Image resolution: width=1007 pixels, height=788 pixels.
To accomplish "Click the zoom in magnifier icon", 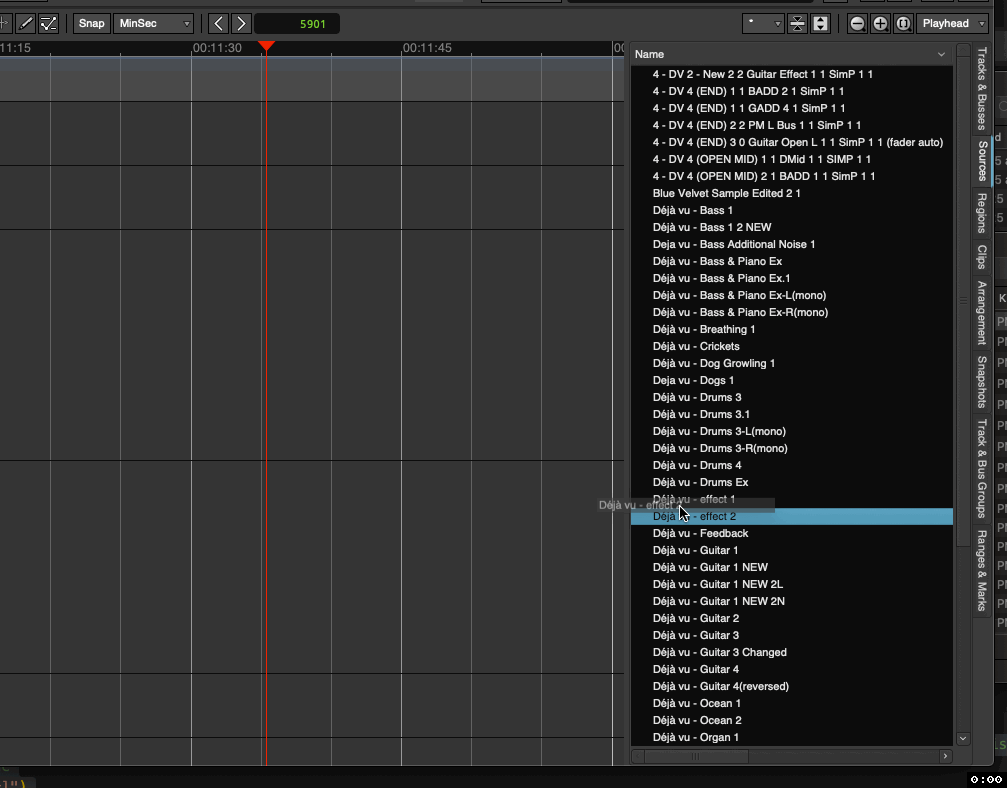I will click(880, 23).
